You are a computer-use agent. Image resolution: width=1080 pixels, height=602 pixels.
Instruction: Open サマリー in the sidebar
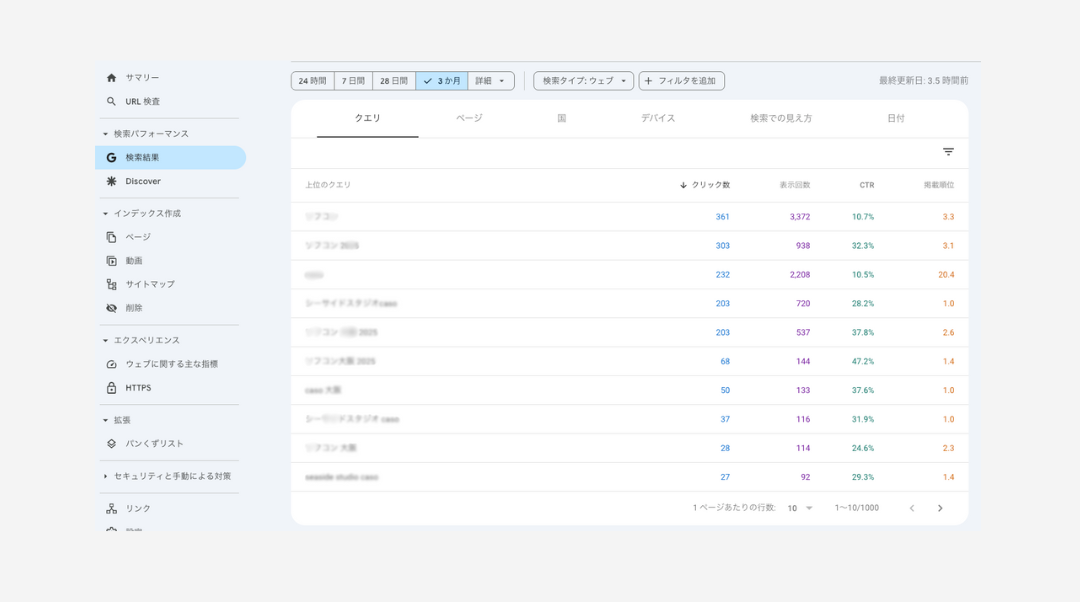tap(142, 78)
